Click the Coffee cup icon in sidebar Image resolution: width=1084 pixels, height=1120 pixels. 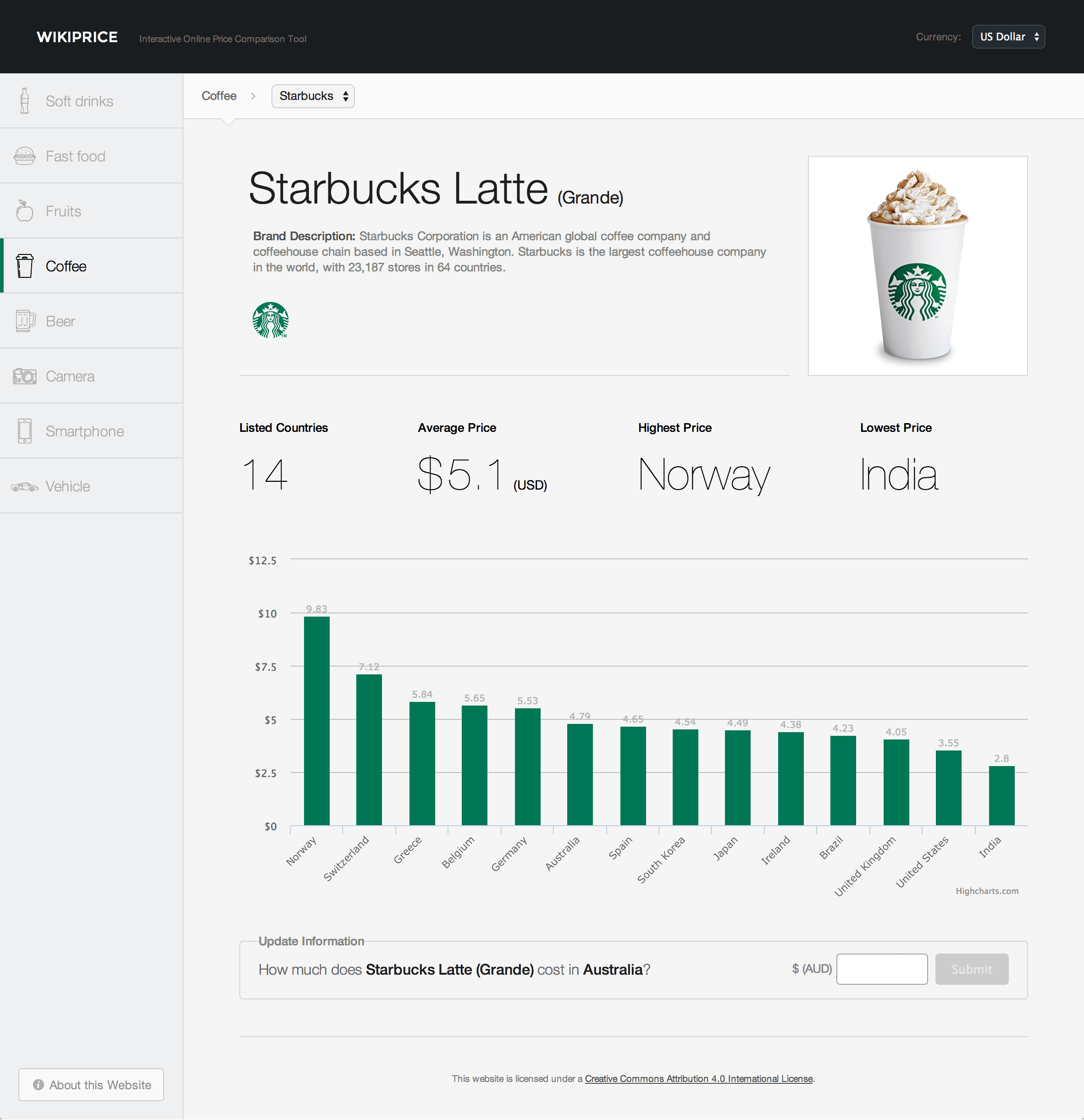(x=25, y=265)
